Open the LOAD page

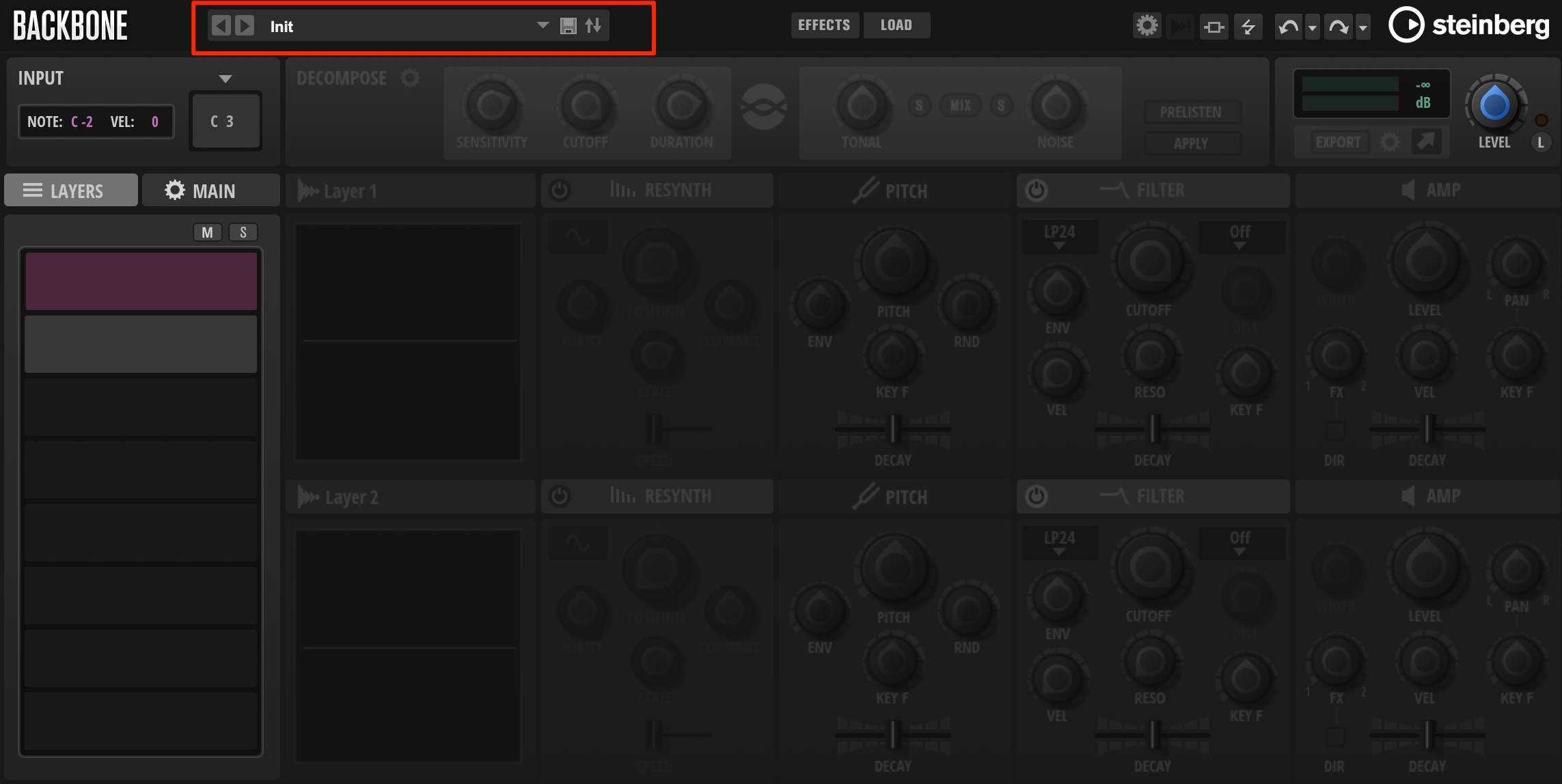tap(896, 25)
